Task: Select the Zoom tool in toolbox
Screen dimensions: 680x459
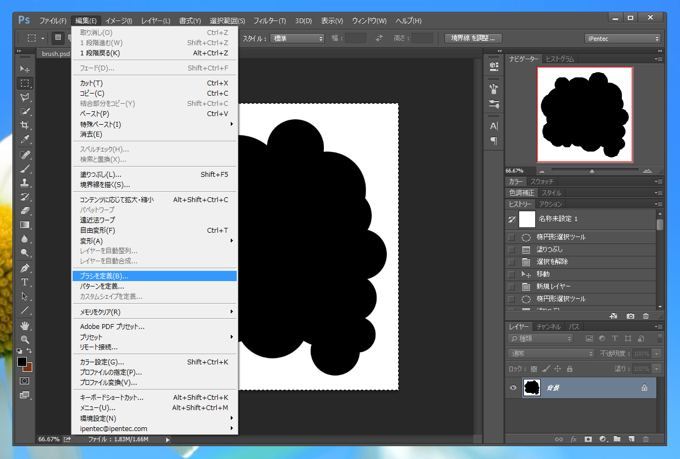Action: 25,340
